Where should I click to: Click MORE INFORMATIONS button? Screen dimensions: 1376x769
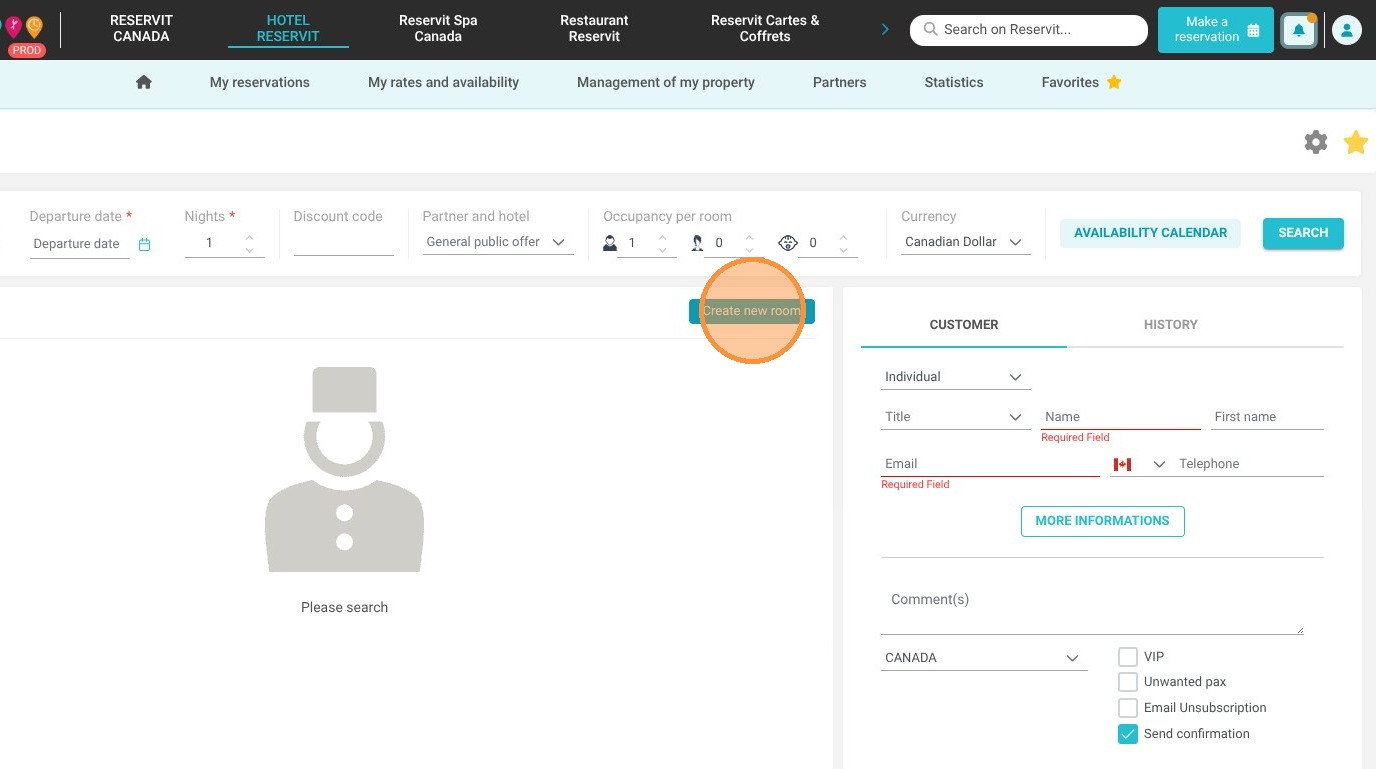1102,521
